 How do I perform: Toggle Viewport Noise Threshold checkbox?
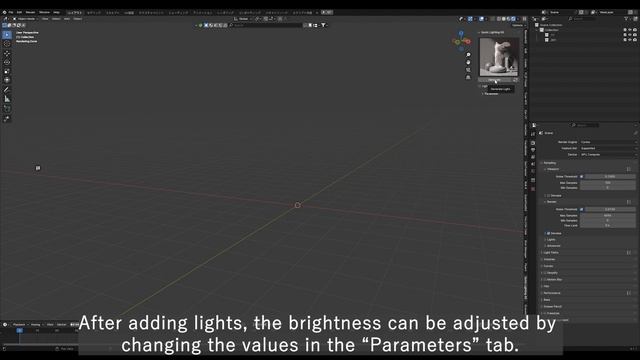582,176
